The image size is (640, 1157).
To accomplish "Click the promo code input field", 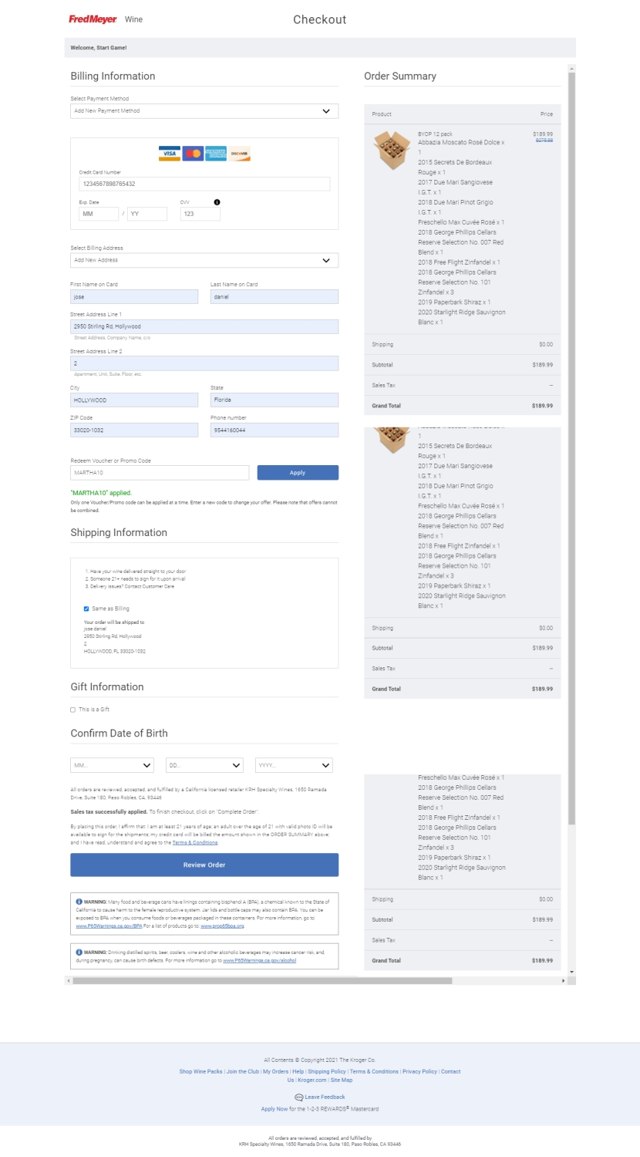I will [159, 473].
